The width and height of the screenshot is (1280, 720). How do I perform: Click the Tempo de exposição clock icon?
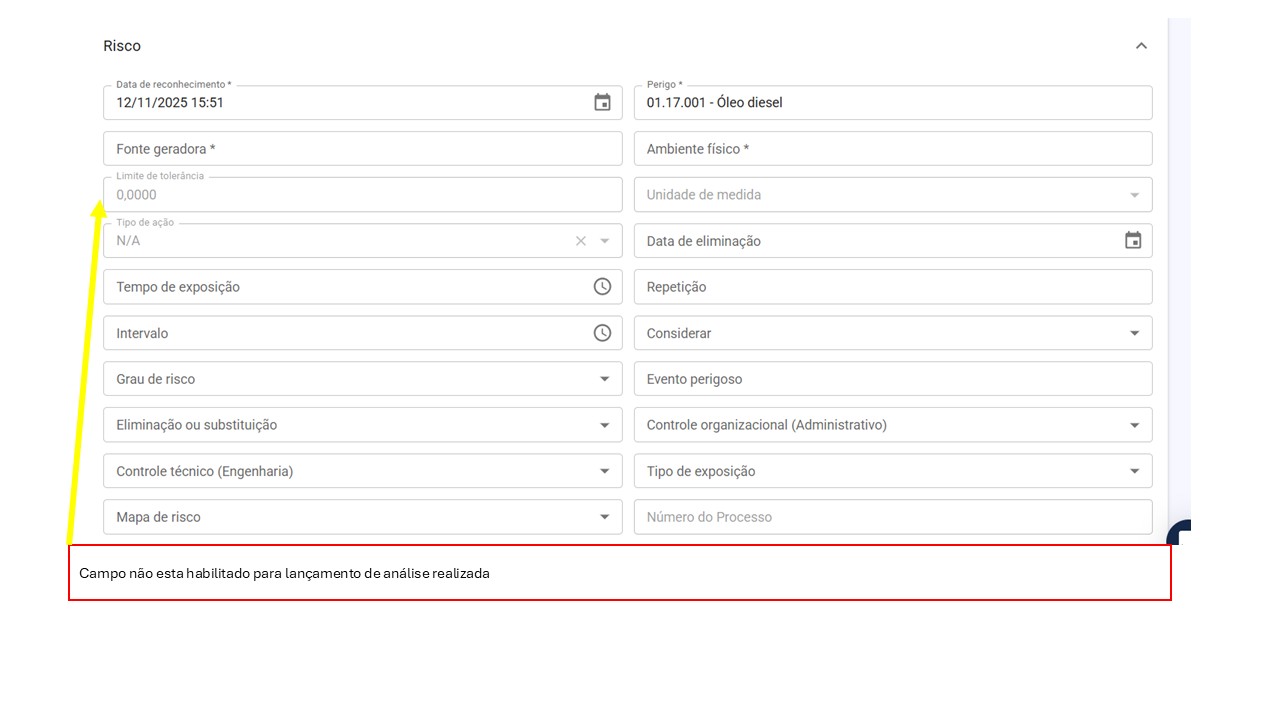point(602,286)
